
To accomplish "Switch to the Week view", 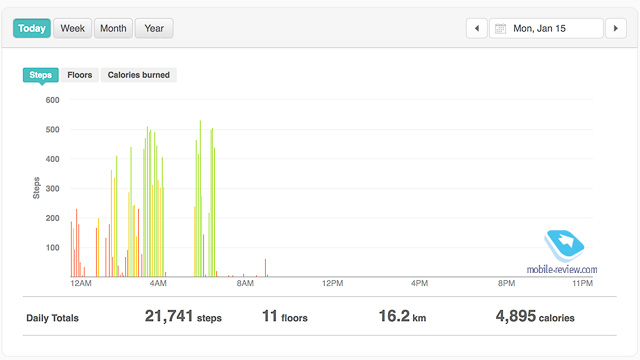I will click(73, 28).
